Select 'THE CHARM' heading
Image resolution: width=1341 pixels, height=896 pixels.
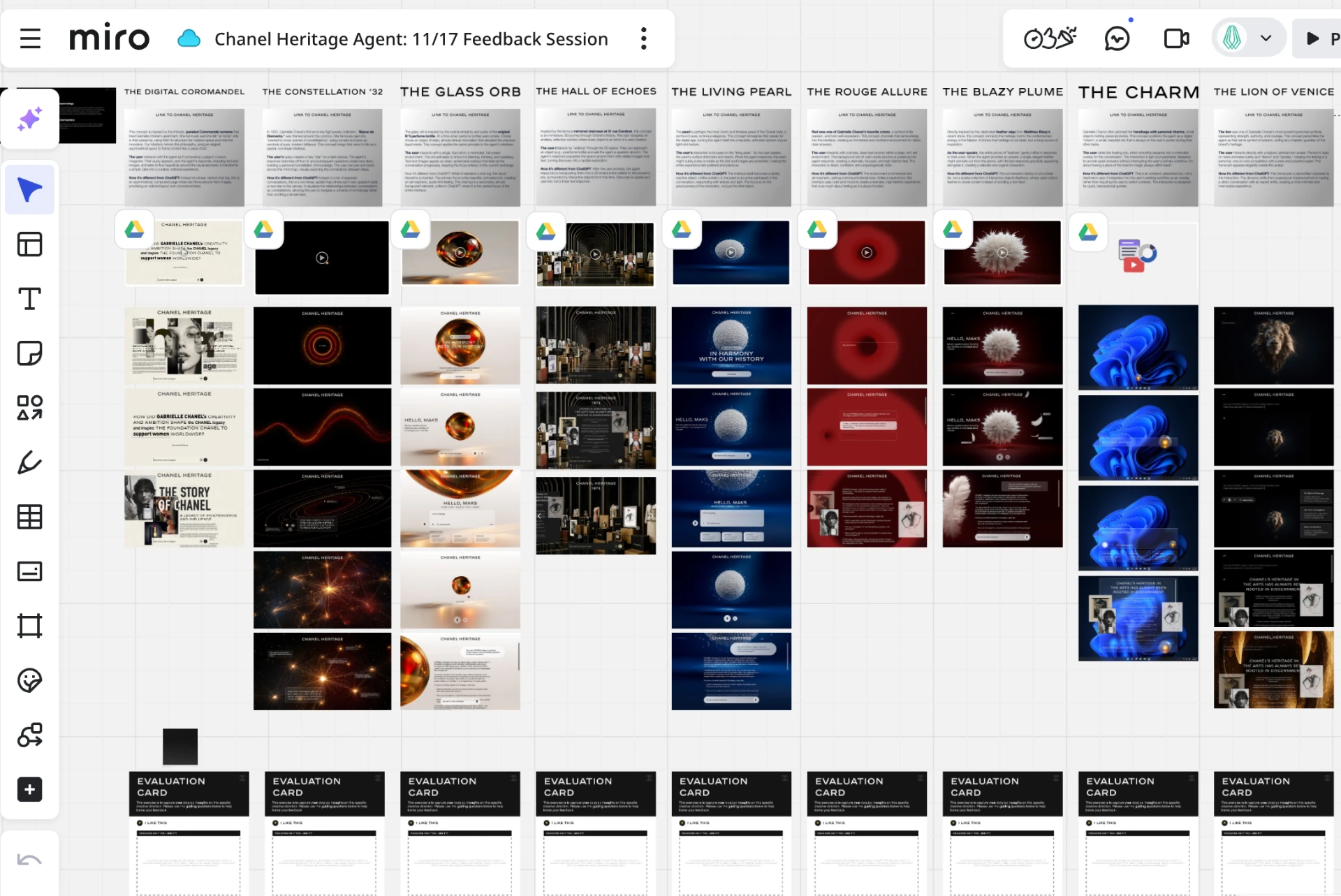1138,92
